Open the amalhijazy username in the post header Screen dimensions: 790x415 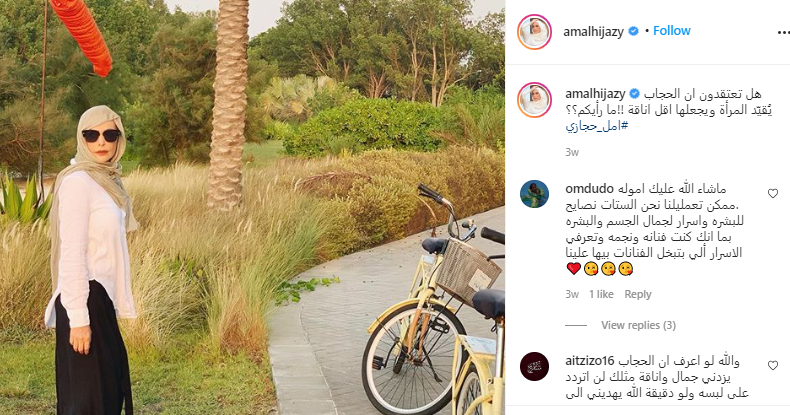pyautogui.click(x=594, y=31)
